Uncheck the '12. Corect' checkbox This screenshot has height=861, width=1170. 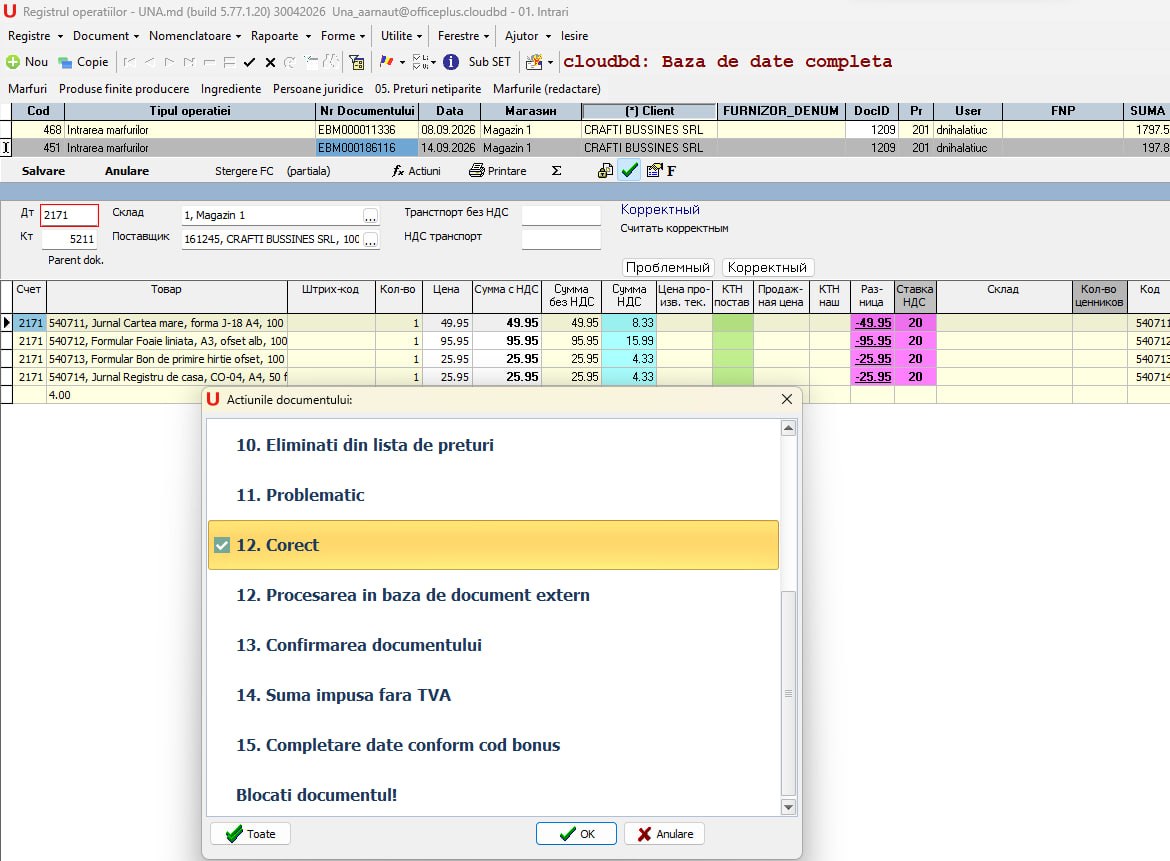click(222, 545)
